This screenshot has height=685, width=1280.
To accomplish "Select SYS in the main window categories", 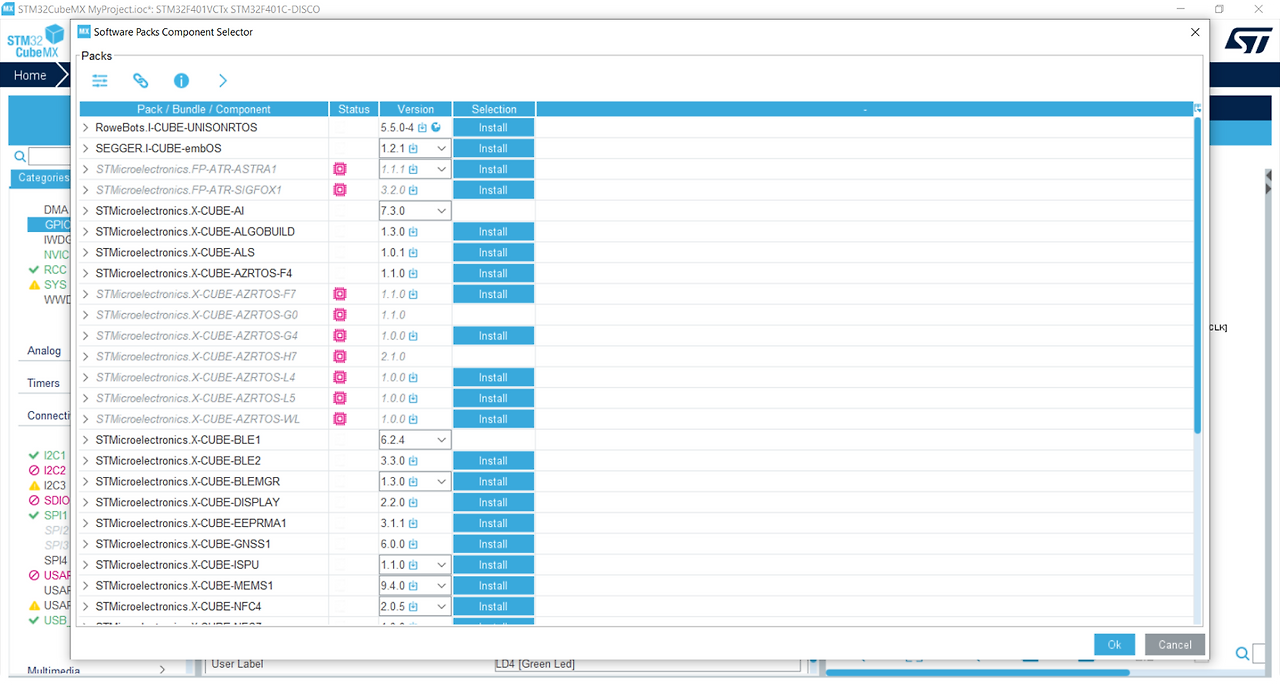I will coord(55,285).
